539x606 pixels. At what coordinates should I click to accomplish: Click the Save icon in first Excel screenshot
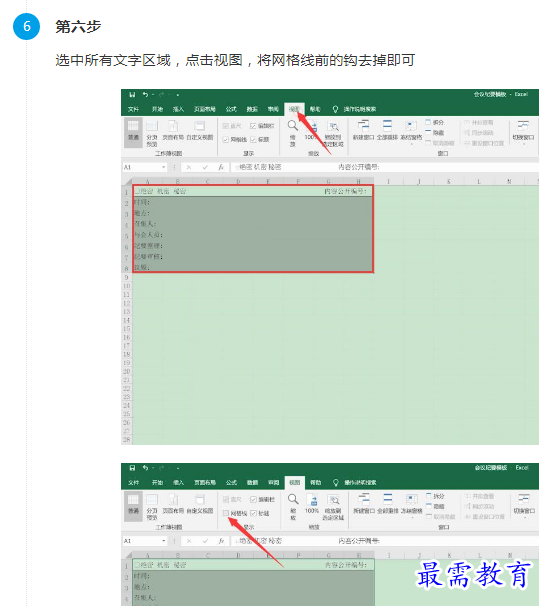[132, 95]
